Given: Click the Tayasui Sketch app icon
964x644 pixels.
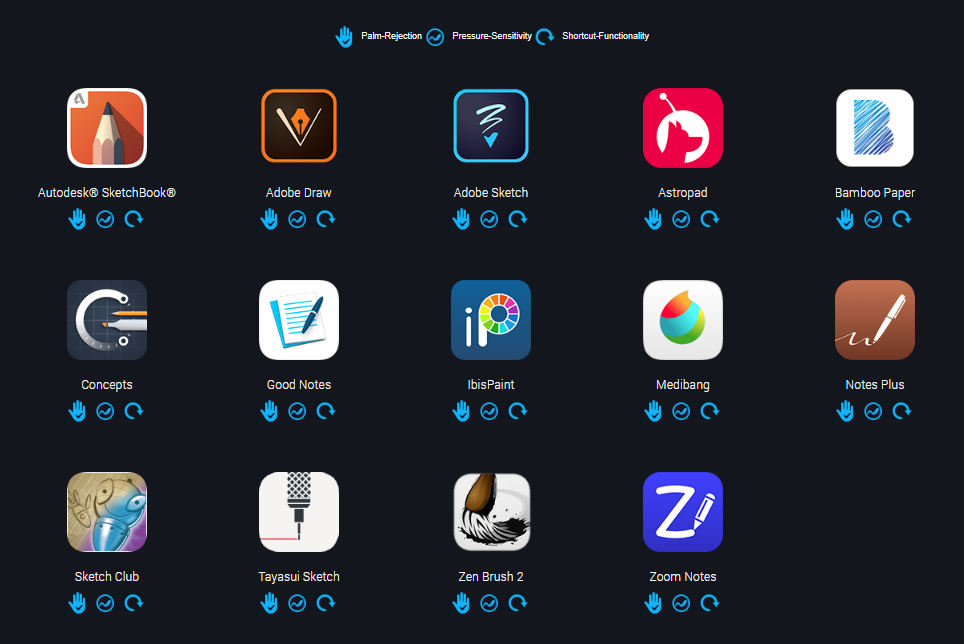Looking at the screenshot, I should coord(299,511).
